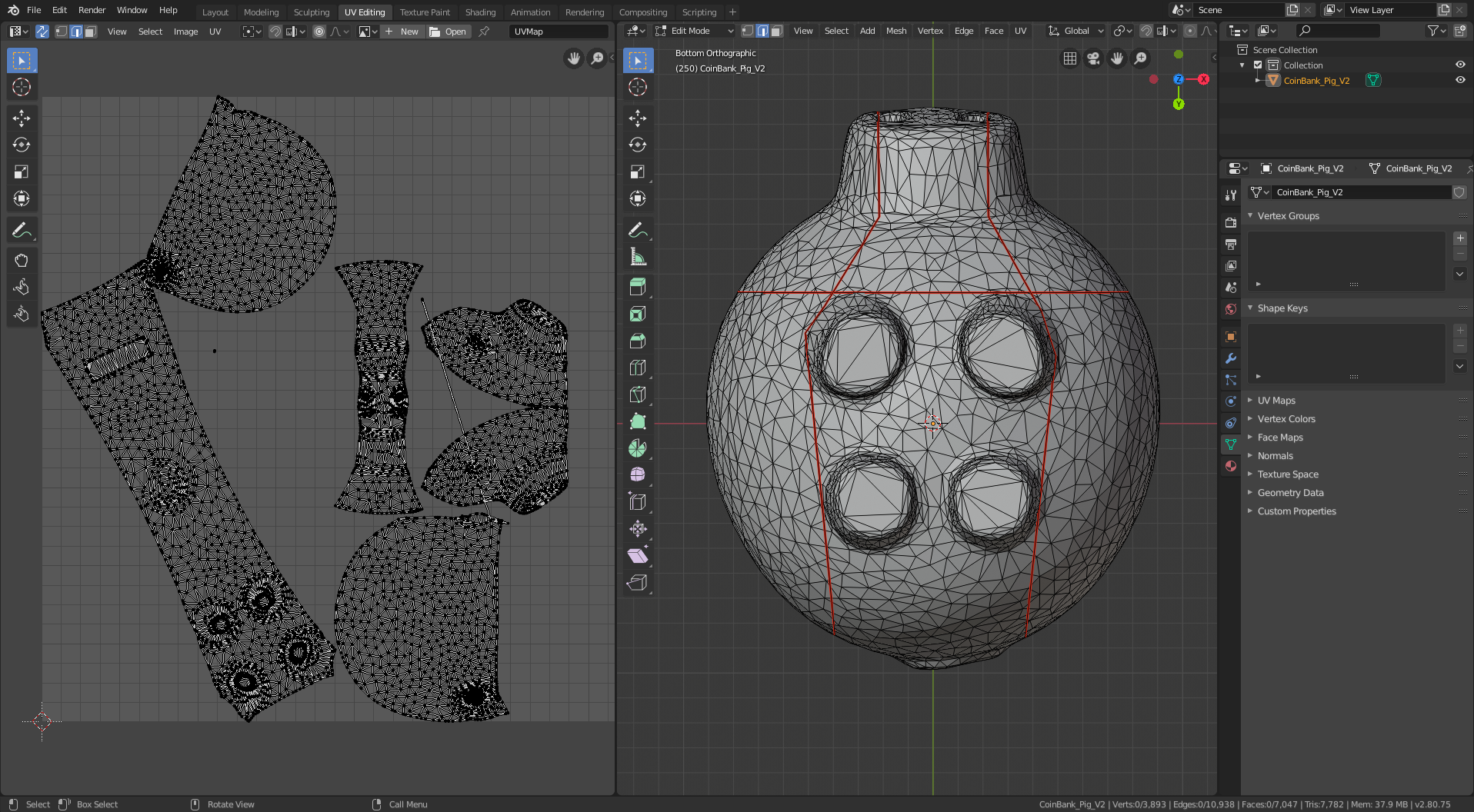Image resolution: width=1474 pixels, height=812 pixels.
Task: Hide the CoinBank_Pig_V2 object in outliner
Action: pyautogui.click(x=1460, y=80)
